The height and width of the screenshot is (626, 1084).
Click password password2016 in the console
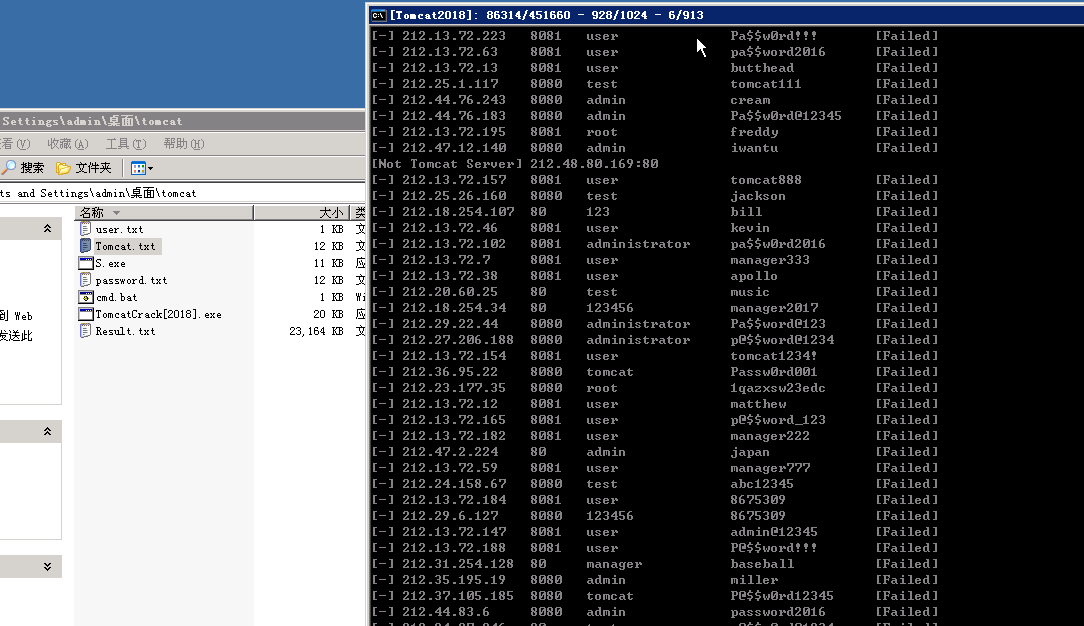pos(778,611)
